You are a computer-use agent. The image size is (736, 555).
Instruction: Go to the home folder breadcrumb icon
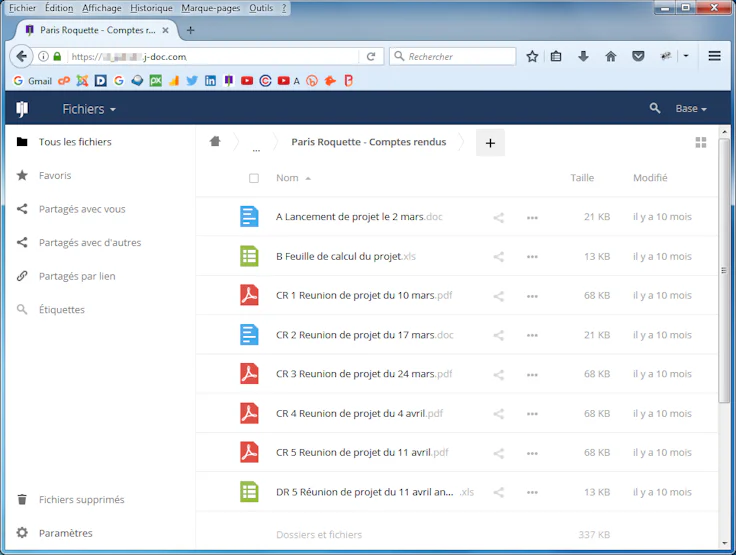(215, 141)
